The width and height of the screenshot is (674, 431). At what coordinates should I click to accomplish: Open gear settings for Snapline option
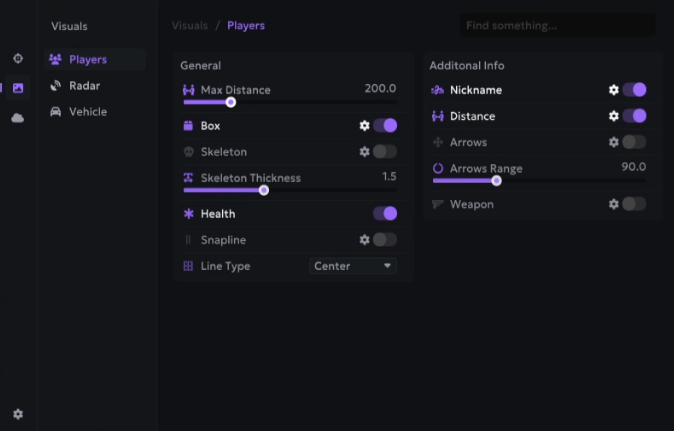point(365,240)
